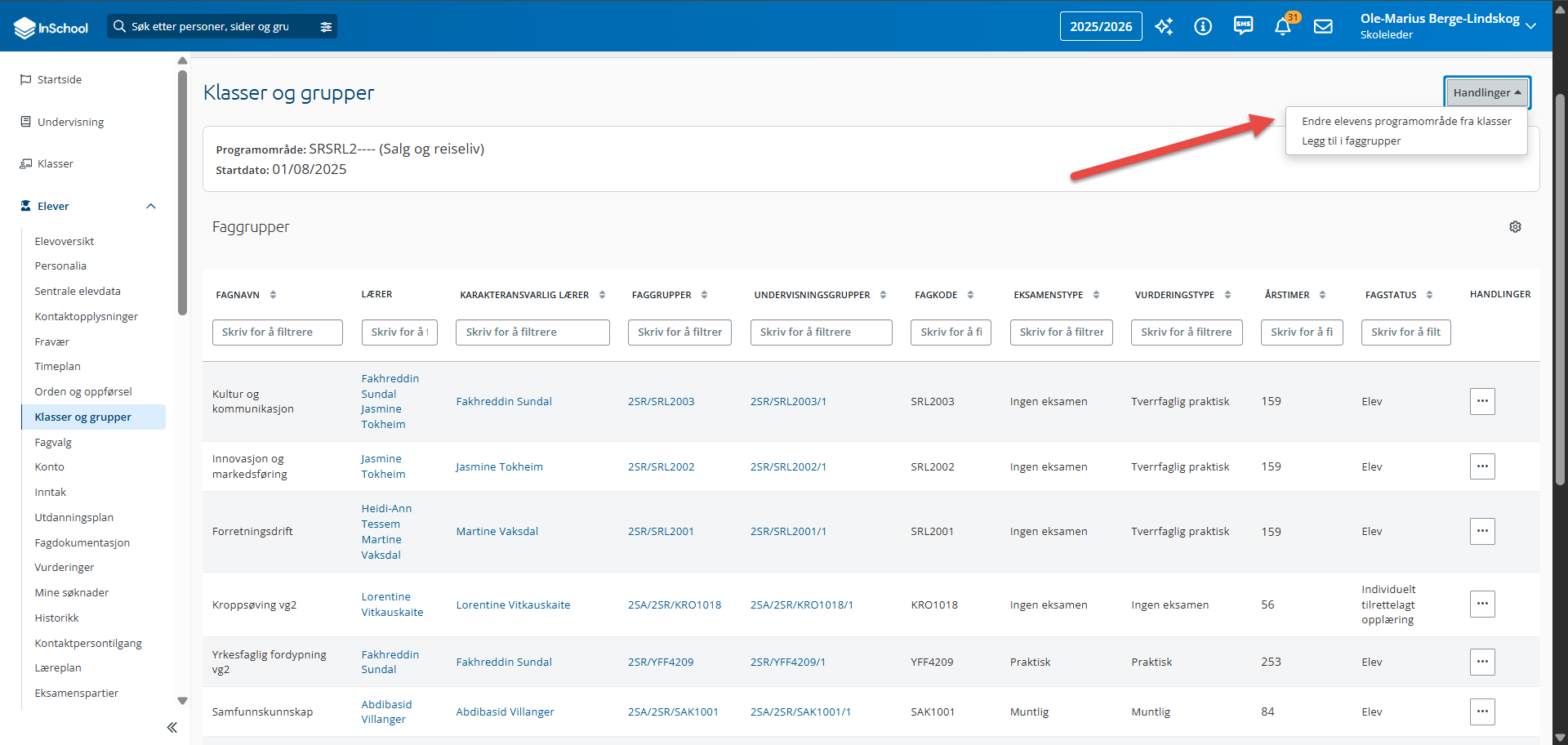This screenshot has width=1568, height=745.
Task: Open Undervisning in sidebar
Action: point(70,122)
